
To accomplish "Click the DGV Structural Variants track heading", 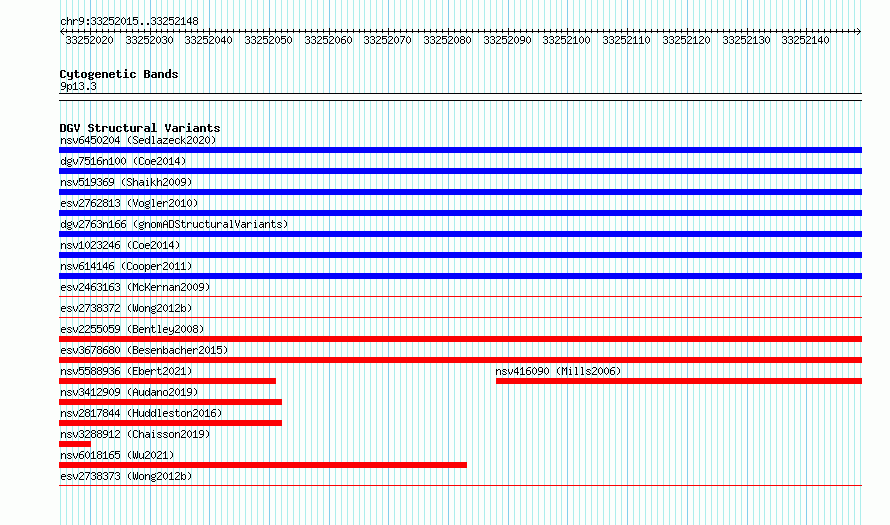I will pos(140,128).
